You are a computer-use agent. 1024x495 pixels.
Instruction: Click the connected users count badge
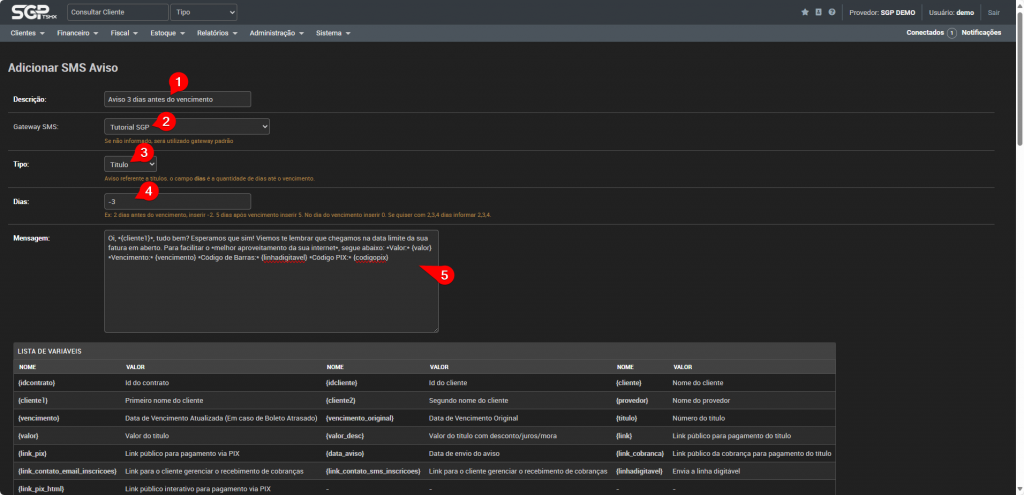pos(951,33)
